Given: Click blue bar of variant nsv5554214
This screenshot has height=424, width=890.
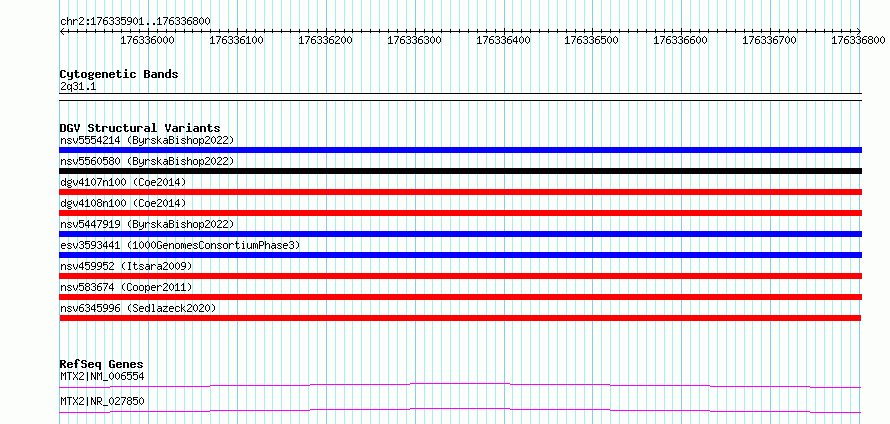Looking at the screenshot, I should [460, 150].
